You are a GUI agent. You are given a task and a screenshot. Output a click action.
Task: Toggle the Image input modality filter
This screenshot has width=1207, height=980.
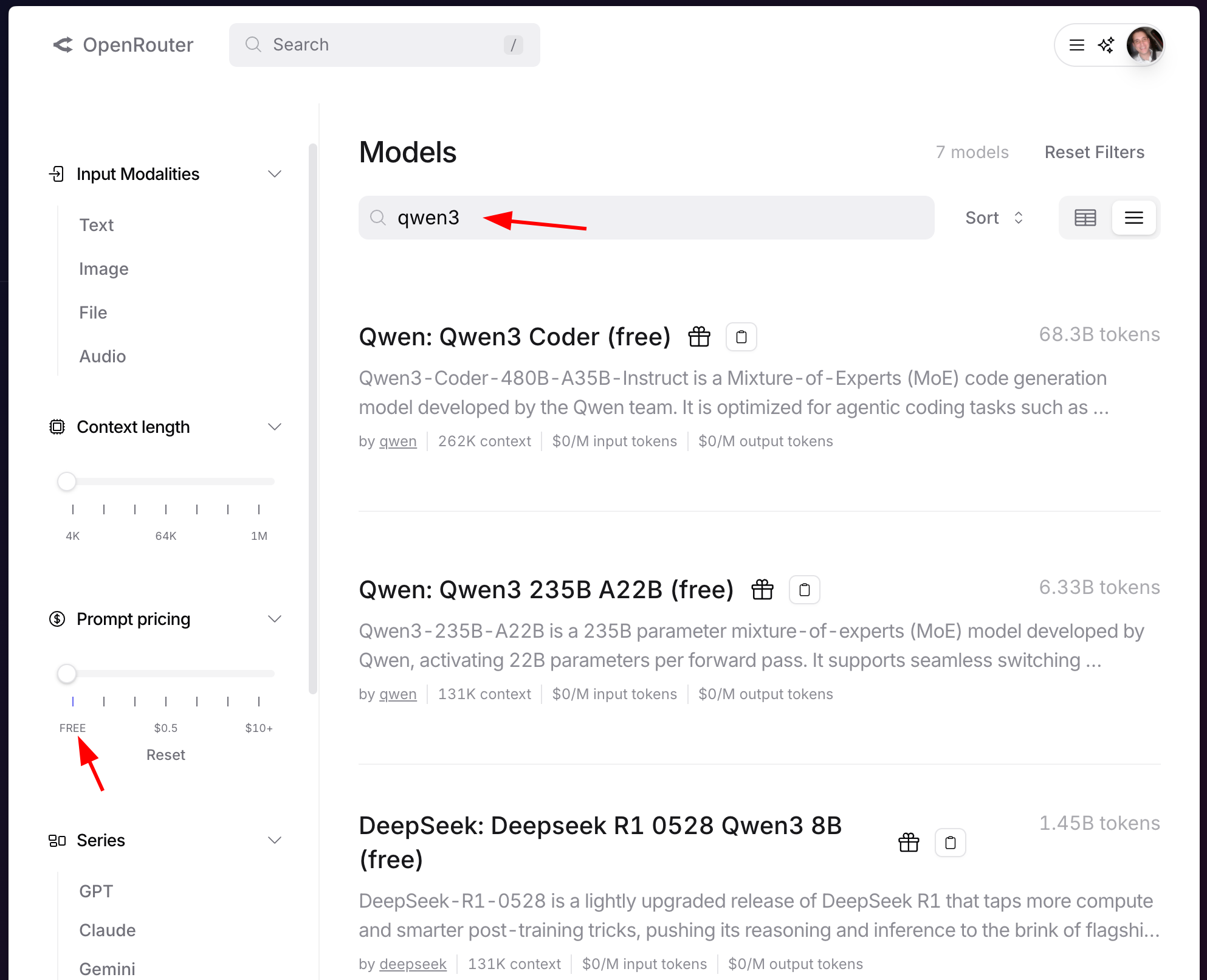point(104,269)
